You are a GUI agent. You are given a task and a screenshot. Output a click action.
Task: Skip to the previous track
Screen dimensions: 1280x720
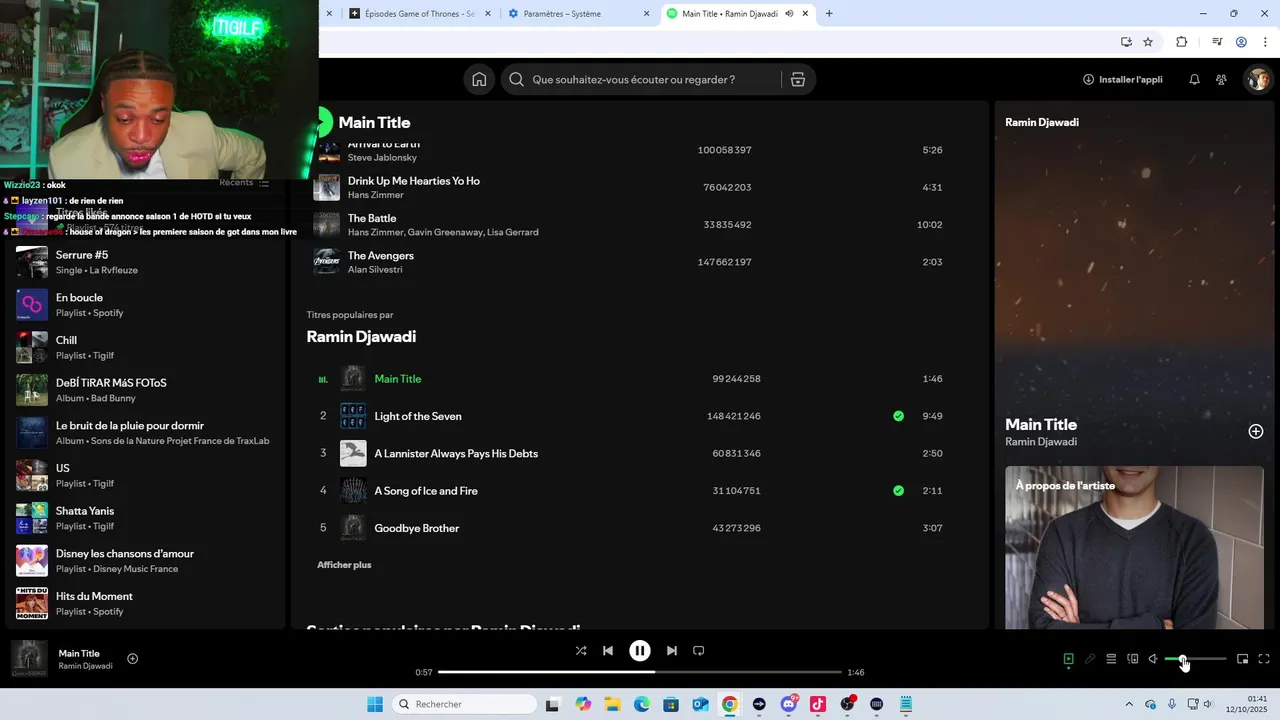pos(608,651)
